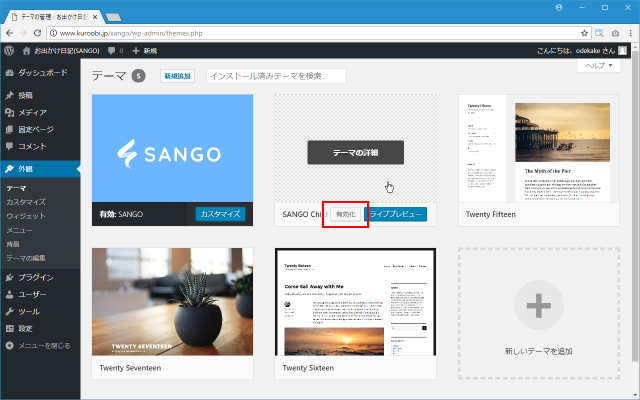
Task: Open 固定ページ in the sidebar
Action: coord(40,129)
